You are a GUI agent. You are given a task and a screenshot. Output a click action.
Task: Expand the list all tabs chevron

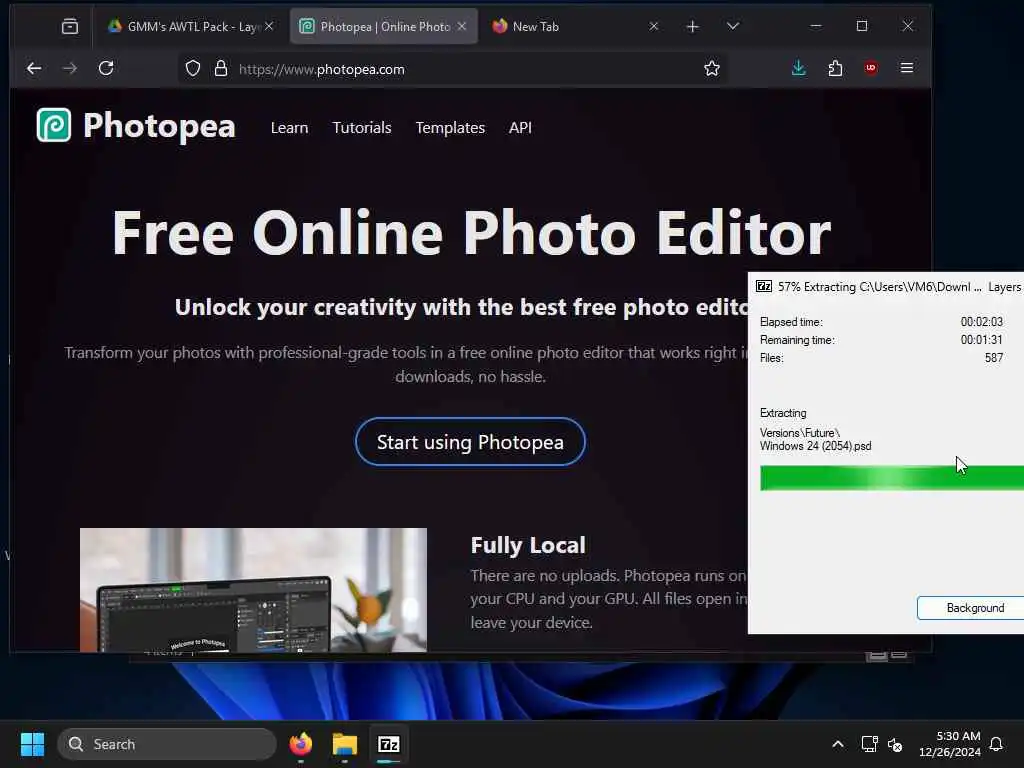coord(733,26)
